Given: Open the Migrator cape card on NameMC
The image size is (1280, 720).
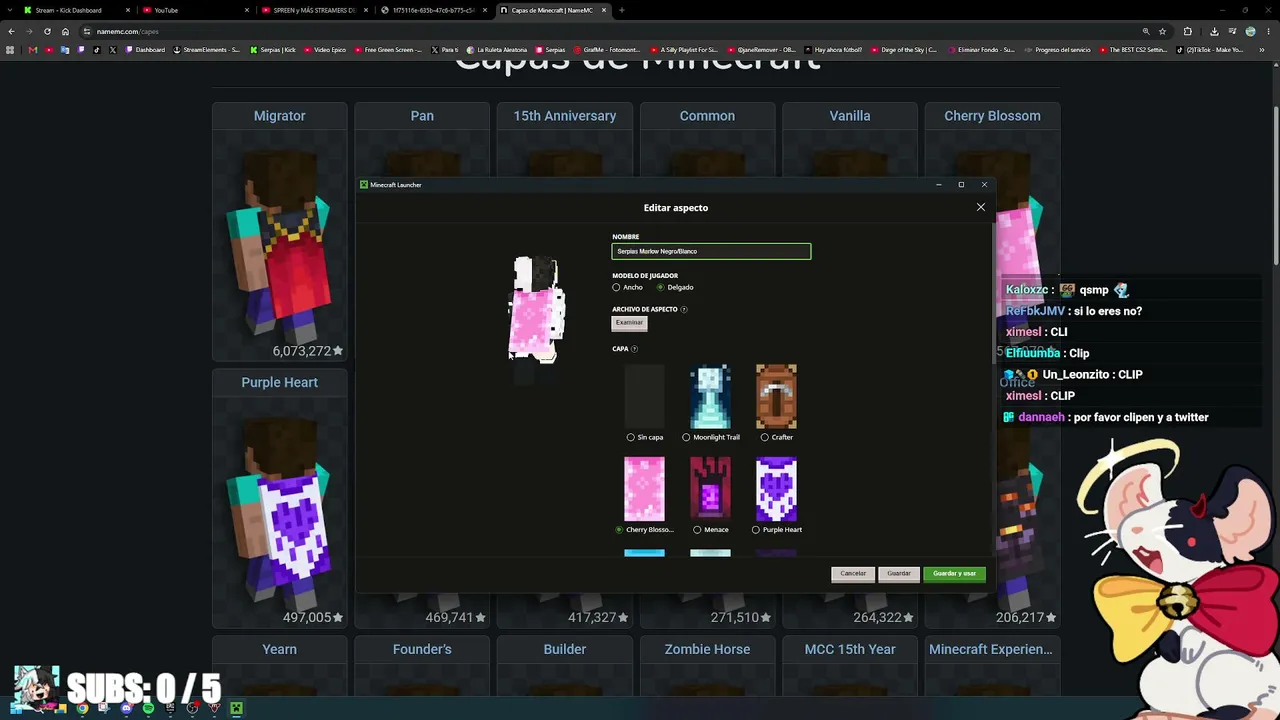Looking at the screenshot, I should click(x=280, y=232).
